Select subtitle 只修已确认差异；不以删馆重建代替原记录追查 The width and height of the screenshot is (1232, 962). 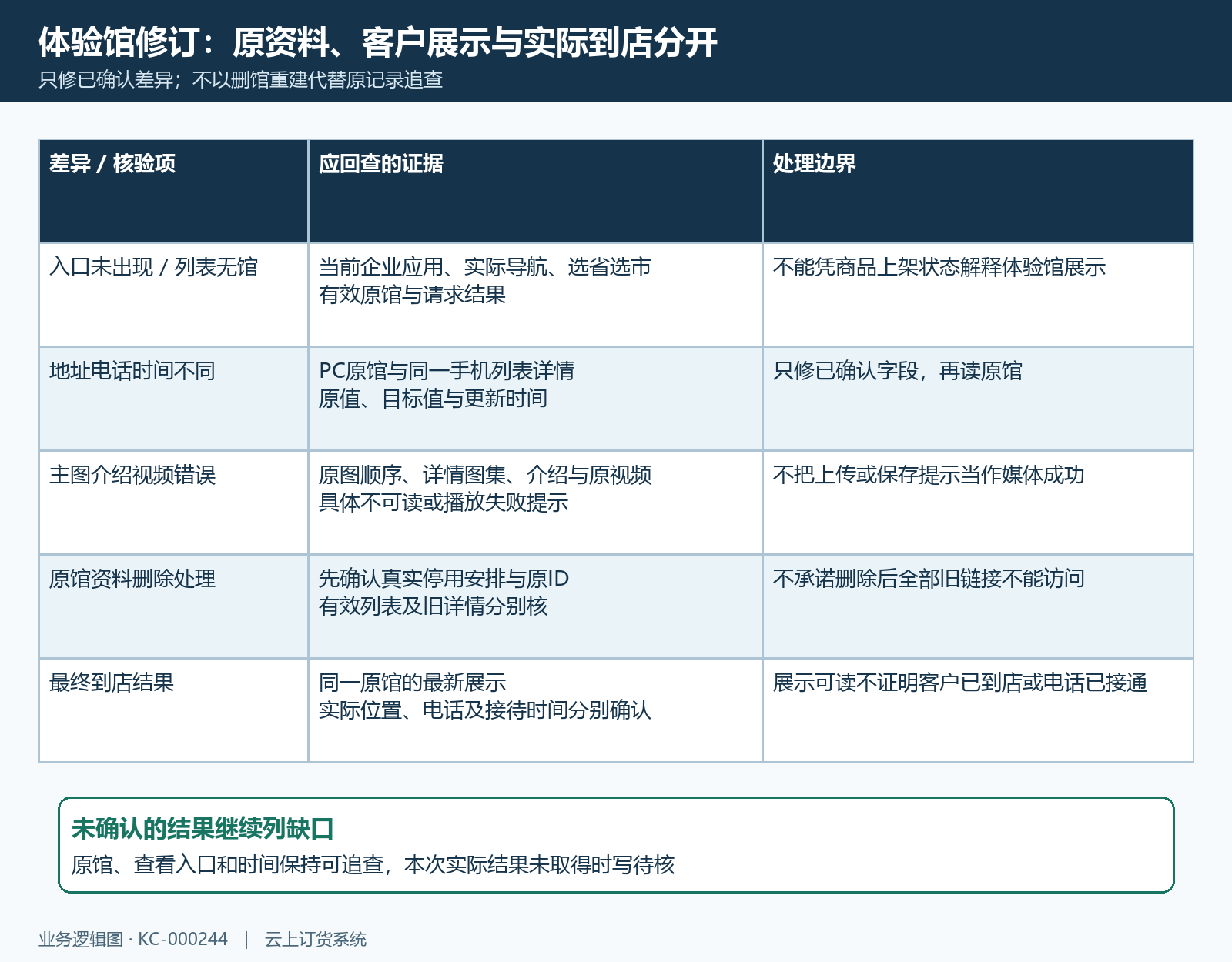pyautogui.click(x=241, y=80)
